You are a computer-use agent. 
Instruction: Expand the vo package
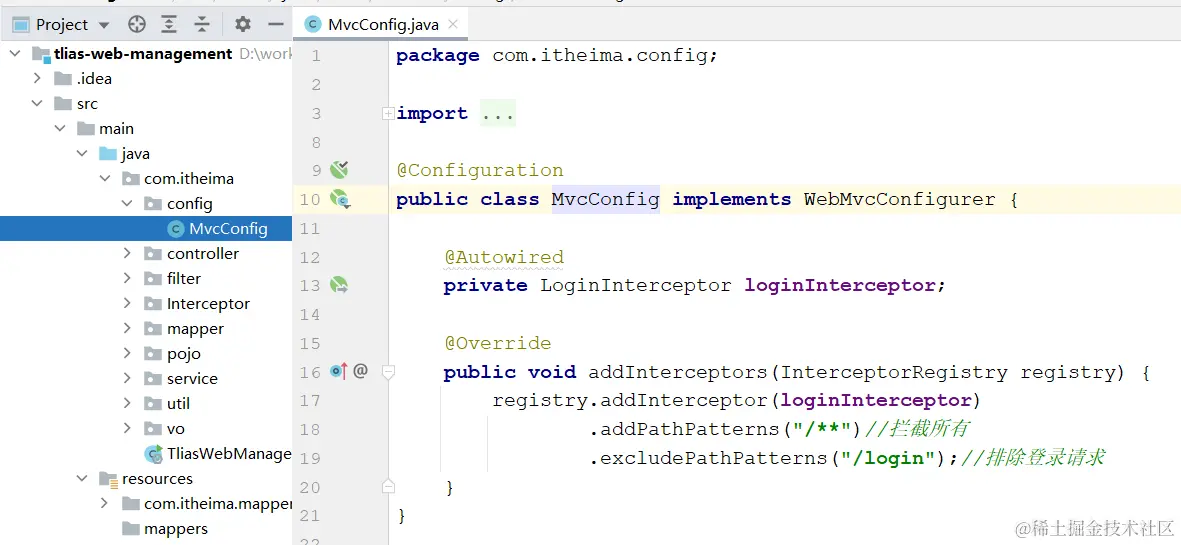tap(127, 428)
